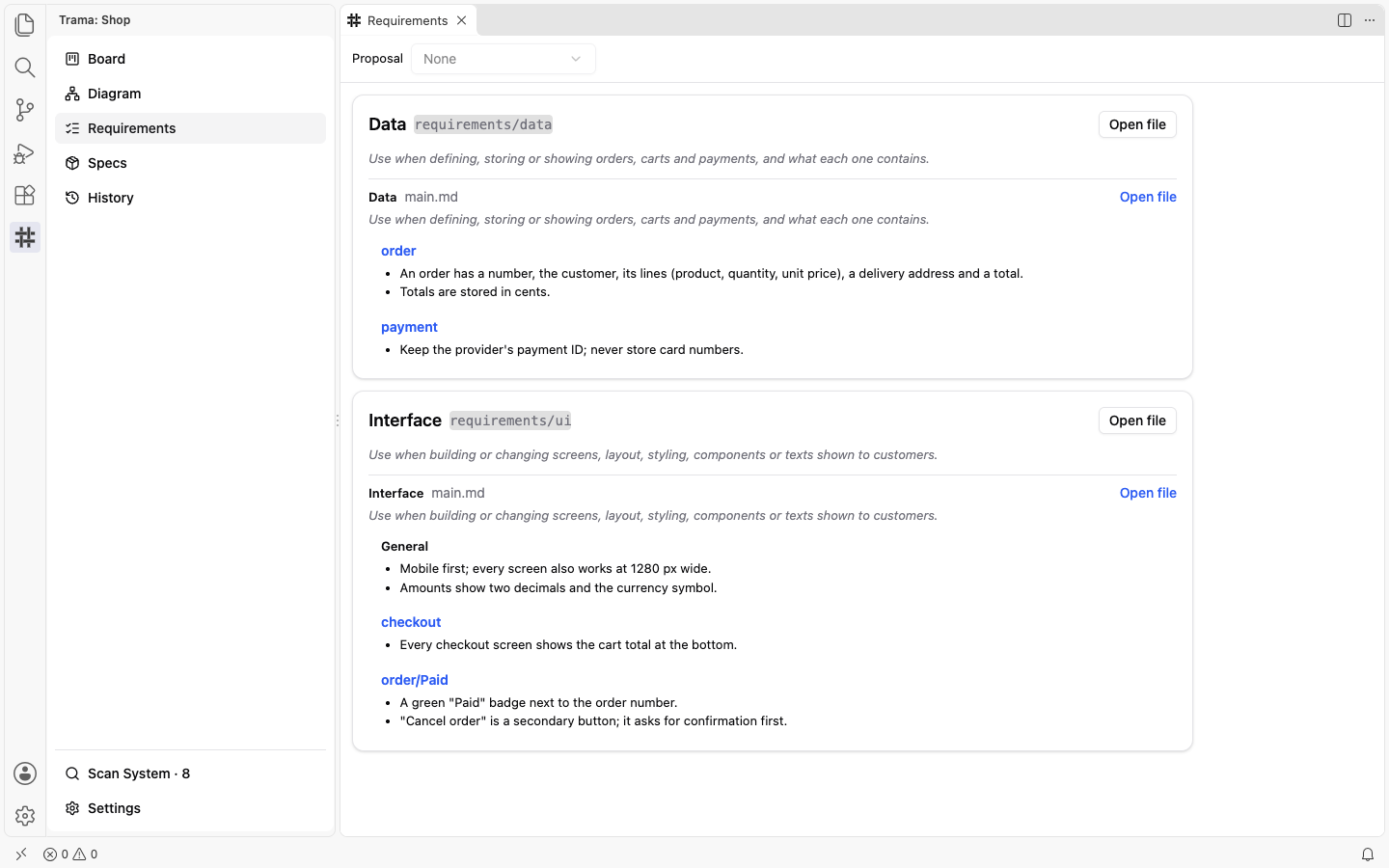
Task: Click the split editor icon
Action: (1345, 20)
